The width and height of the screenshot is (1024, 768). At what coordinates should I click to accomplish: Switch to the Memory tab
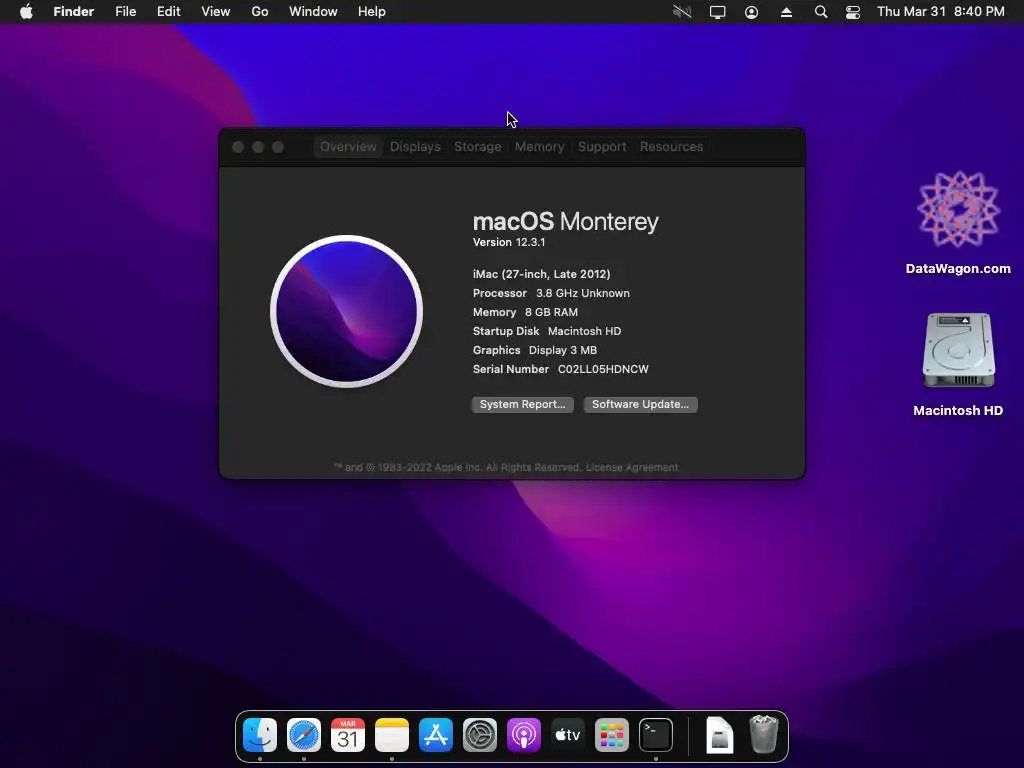pos(539,146)
